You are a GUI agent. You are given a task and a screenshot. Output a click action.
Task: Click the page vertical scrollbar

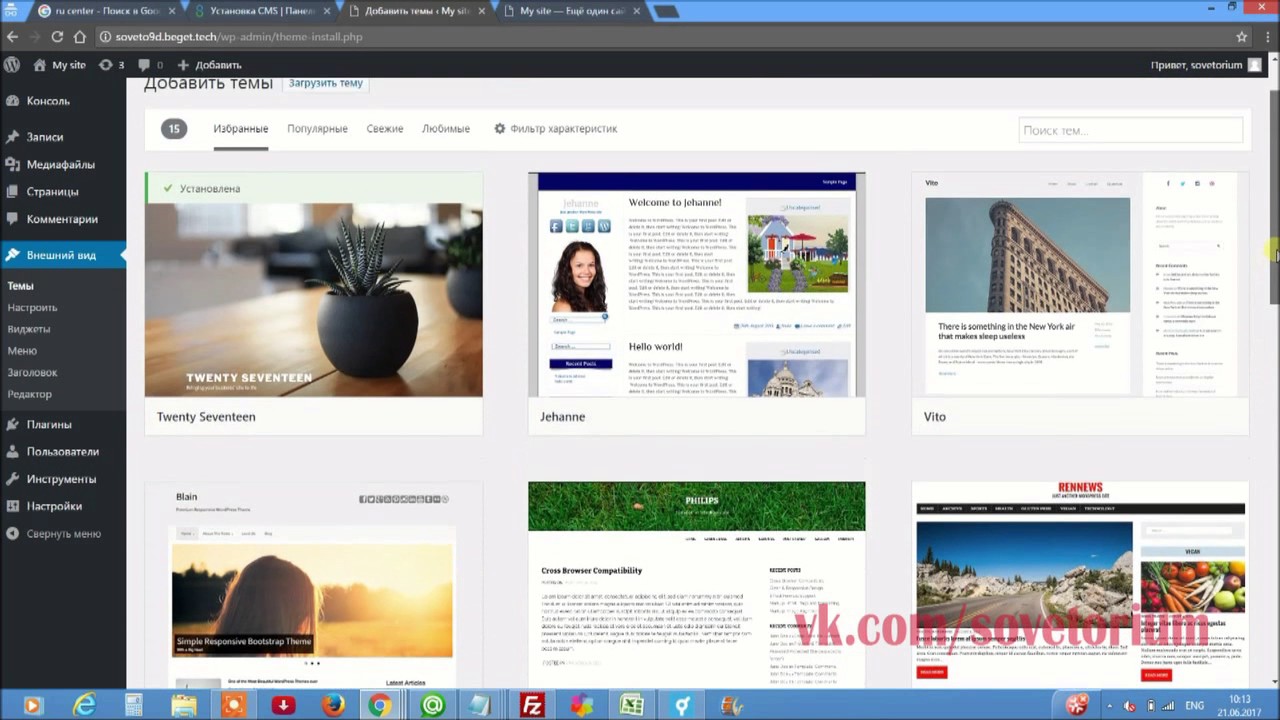pyautogui.click(x=1274, y=195)
